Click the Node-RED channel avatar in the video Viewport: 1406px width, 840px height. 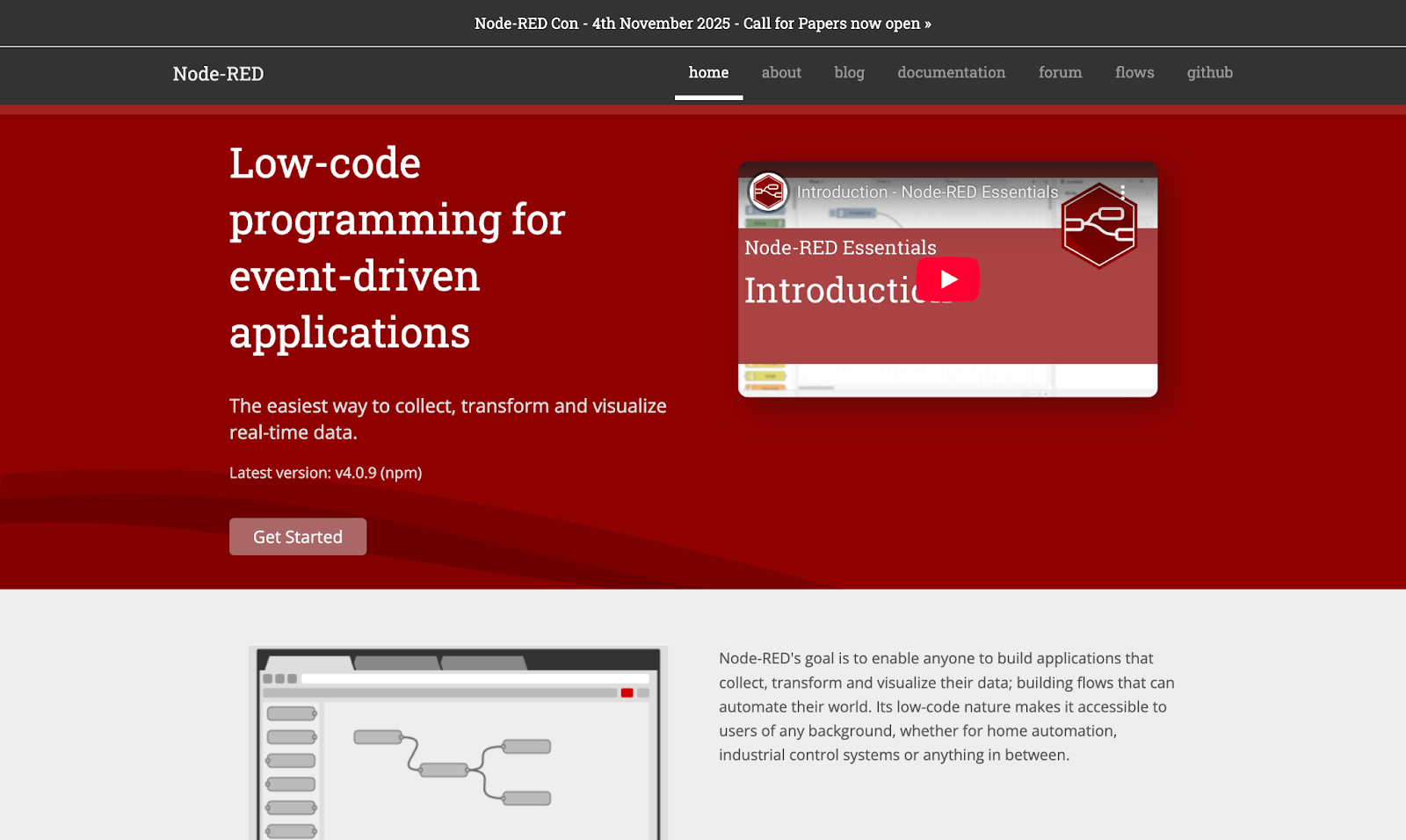click(x=767, y=192)
